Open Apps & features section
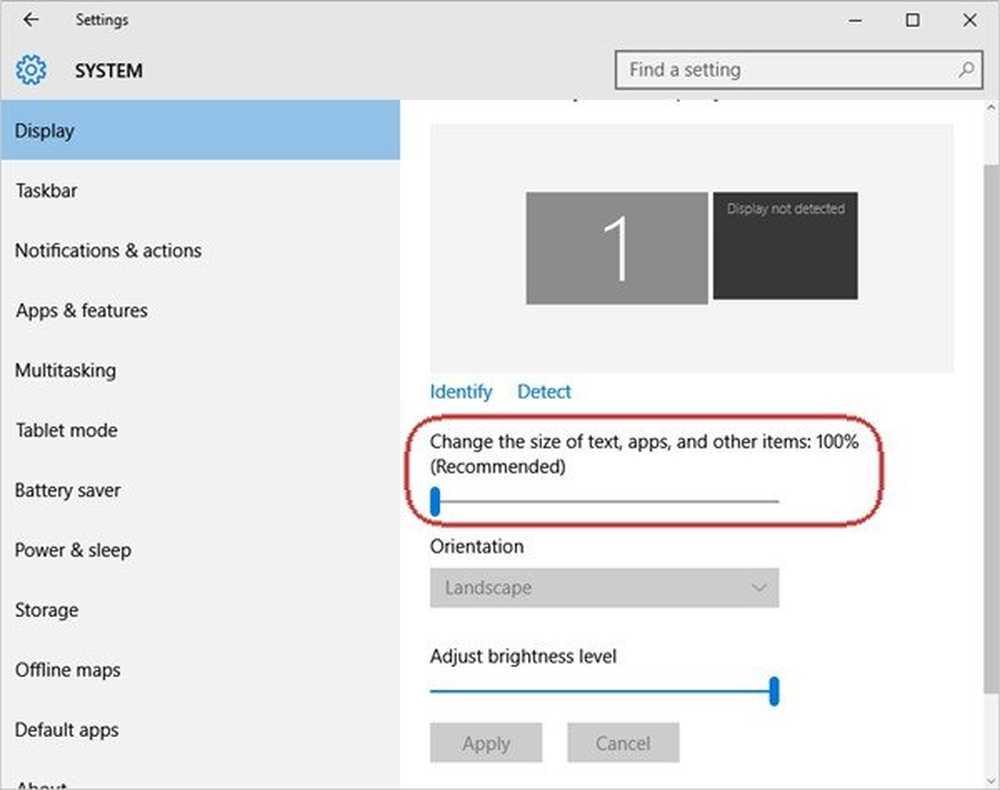1000x790 pixels. tap(81, 310)
